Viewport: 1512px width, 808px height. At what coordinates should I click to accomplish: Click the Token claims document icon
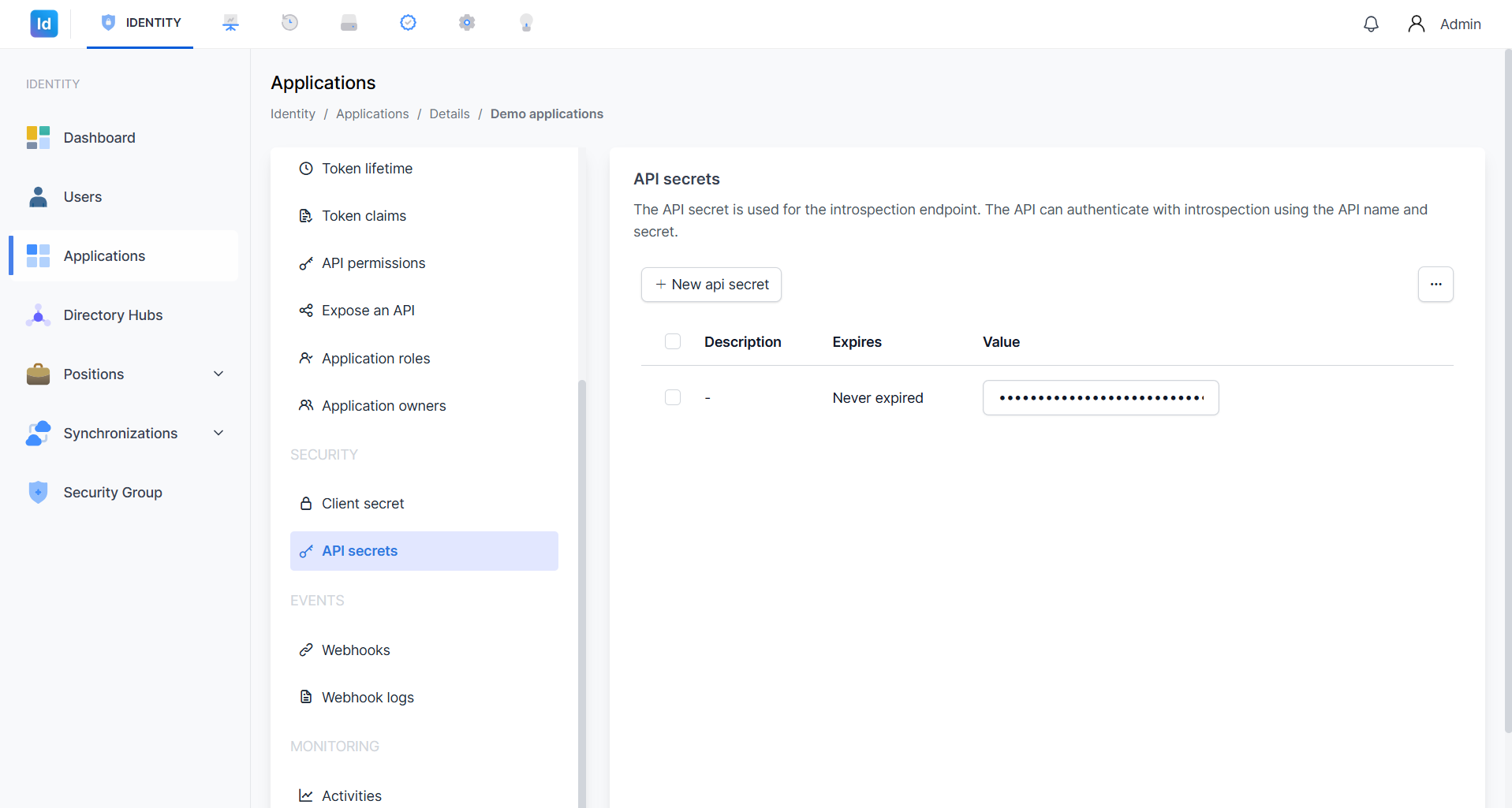[x=306, y=216]
